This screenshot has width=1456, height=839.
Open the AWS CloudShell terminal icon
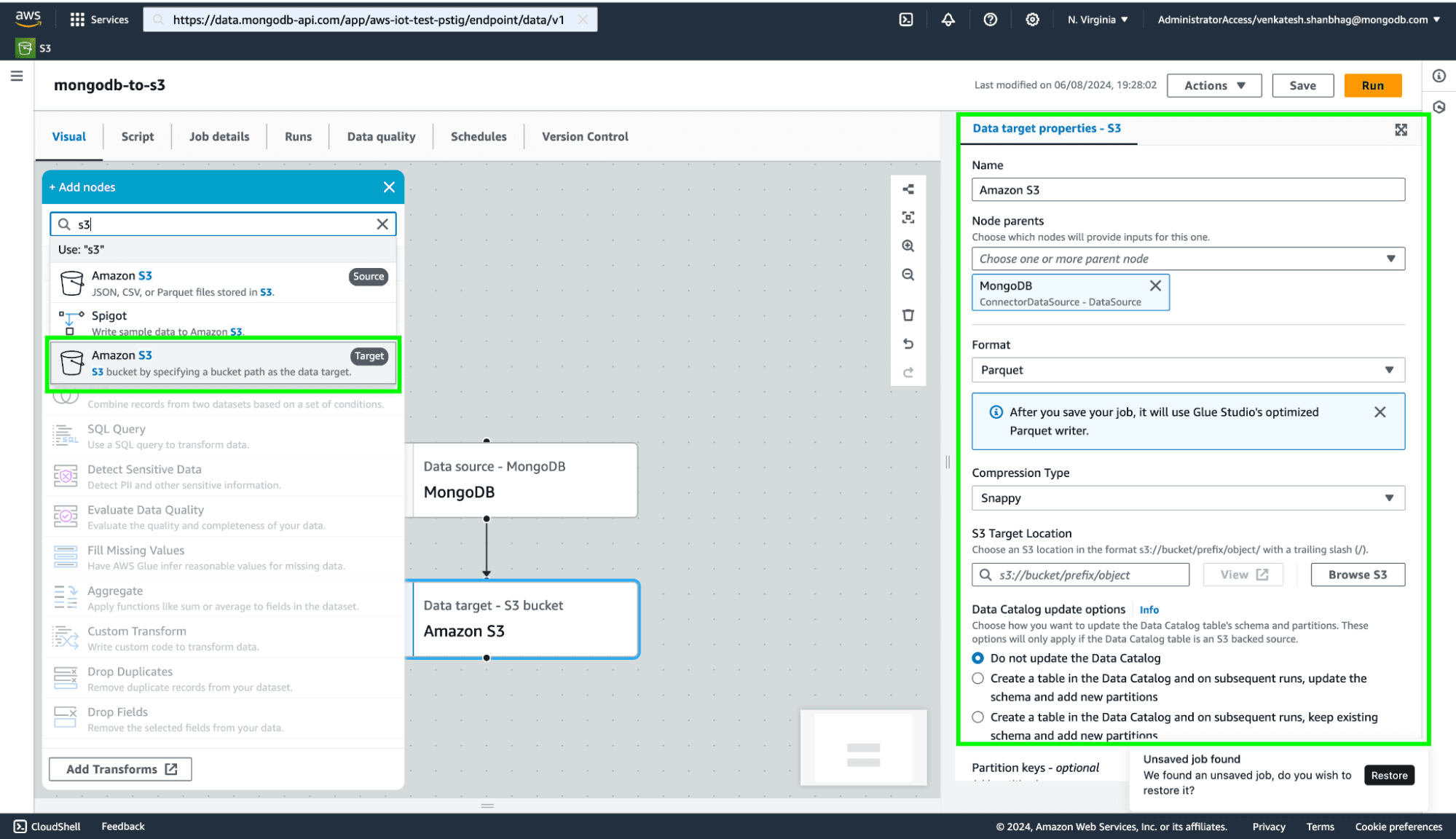[905, 20]
